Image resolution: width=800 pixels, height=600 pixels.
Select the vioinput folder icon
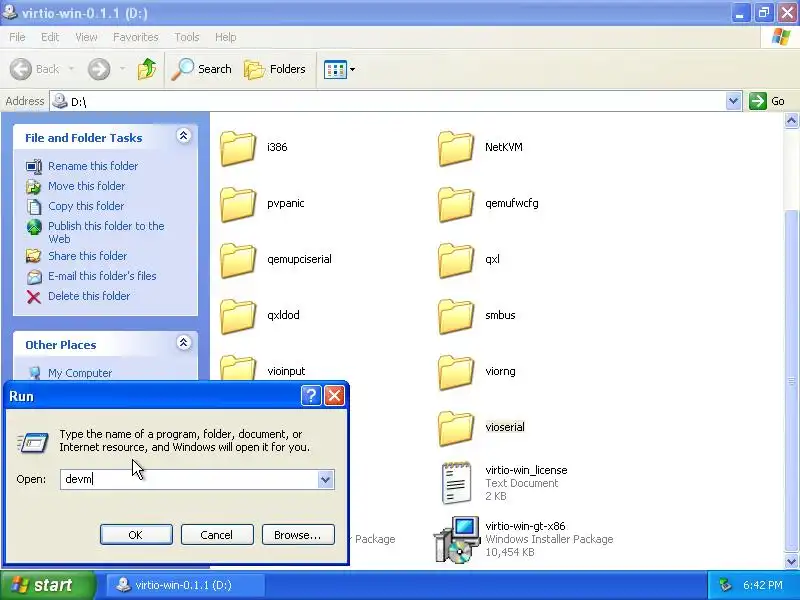pyautogui.click(x=238, y=367)
